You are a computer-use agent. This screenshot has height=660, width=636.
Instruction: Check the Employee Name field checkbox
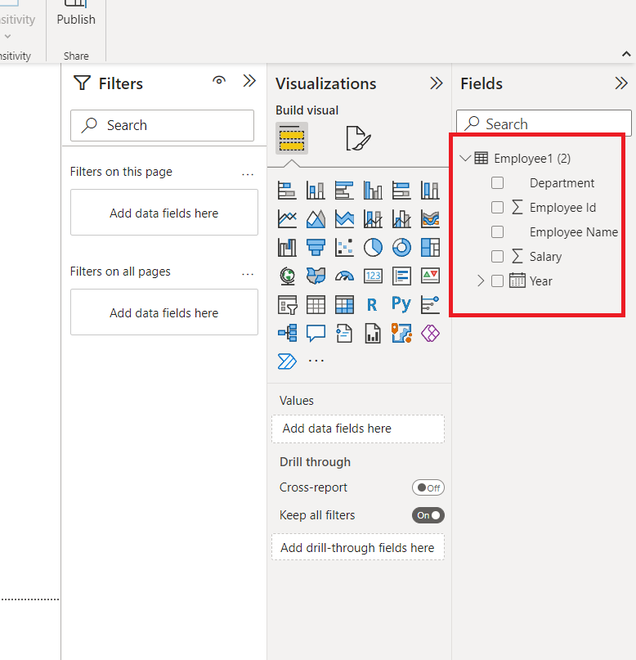(x=497, y=232)
